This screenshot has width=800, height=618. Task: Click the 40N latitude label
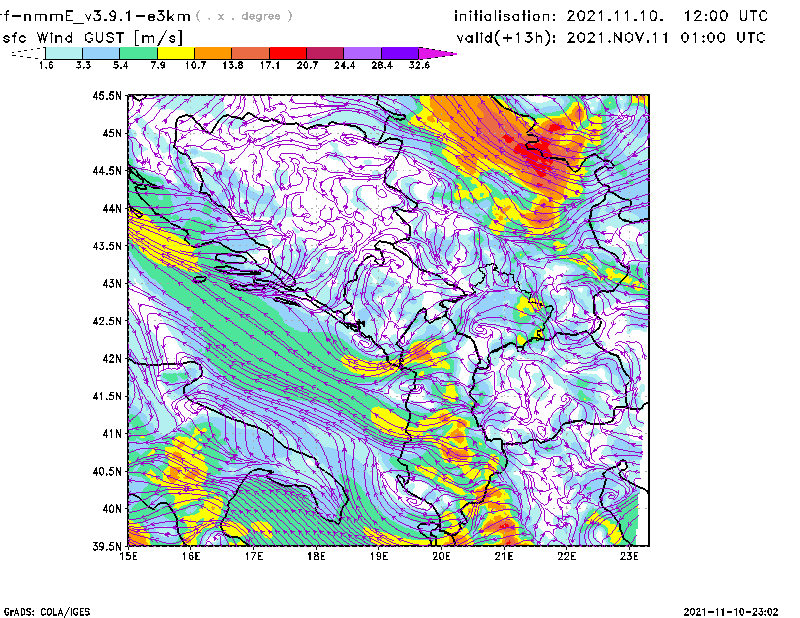pyautogui.click(x=112, y=509)
